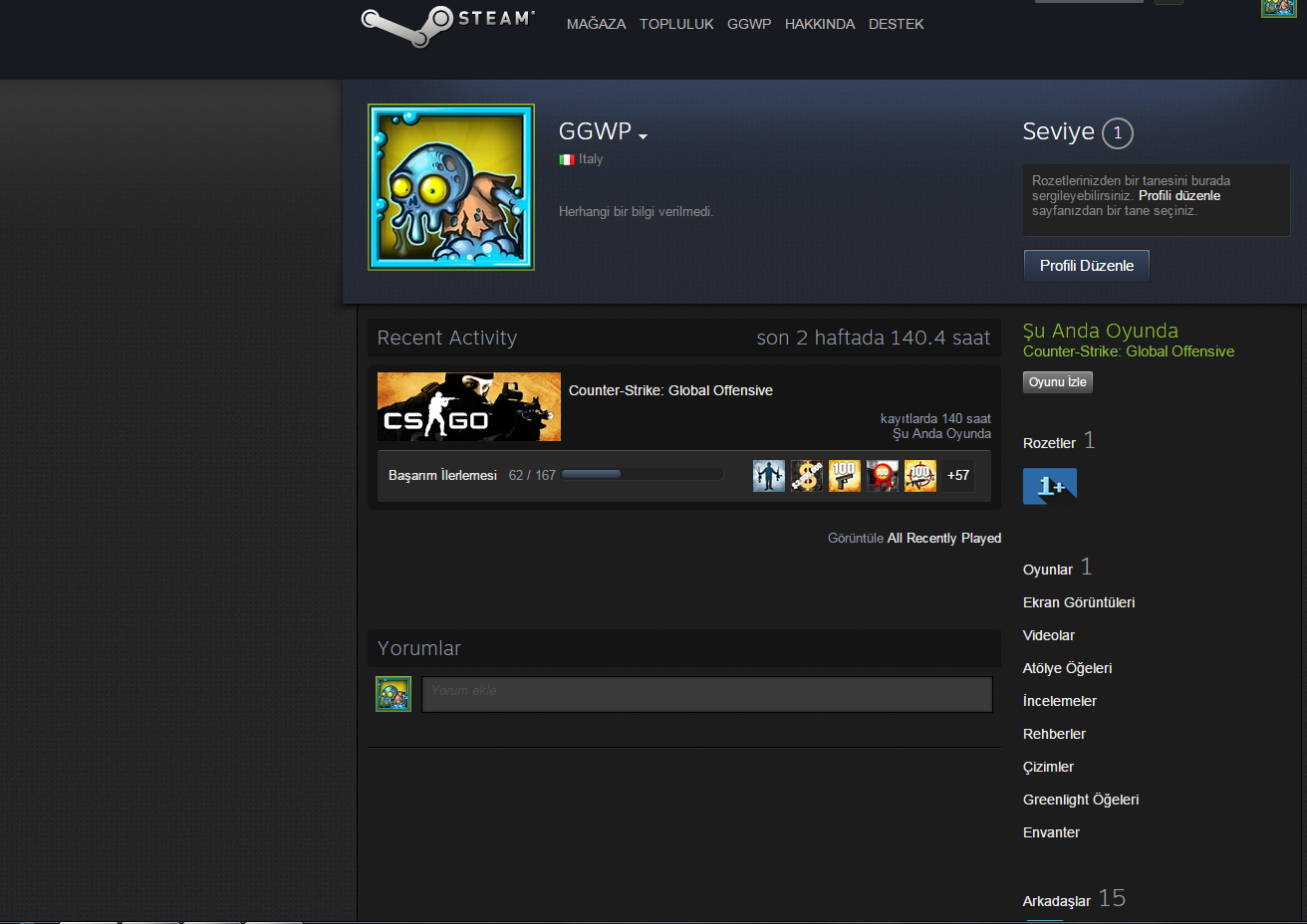Click the Başarım İlerlemesi label
Screen dimensions: 1307x924
442,476
